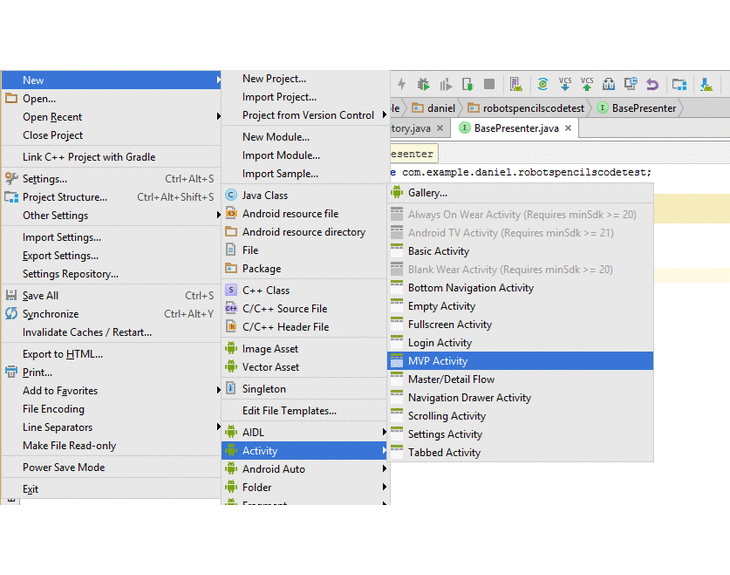The width and height of the screenshot is (730, 575).
Task: Click the Sync Project with Gradle icon
Action: tap(542, 85)
